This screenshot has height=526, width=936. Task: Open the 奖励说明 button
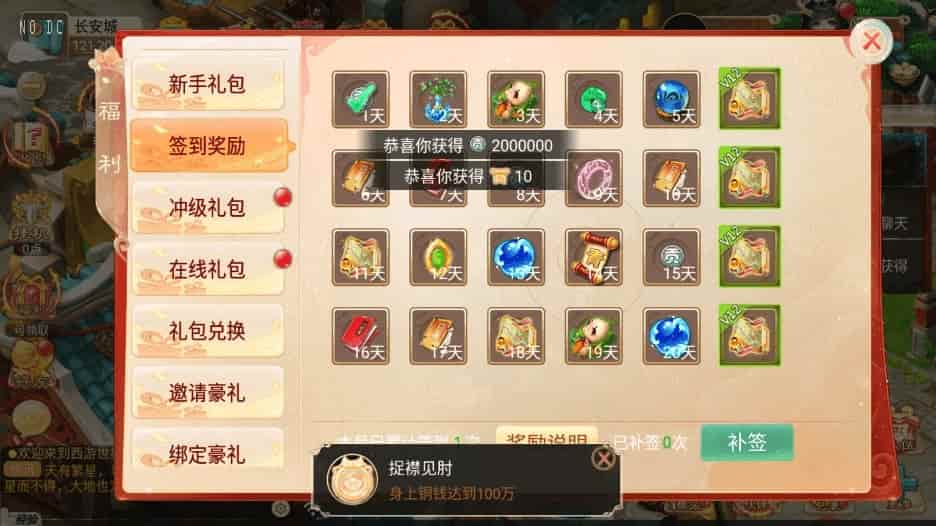click(547, 437)
